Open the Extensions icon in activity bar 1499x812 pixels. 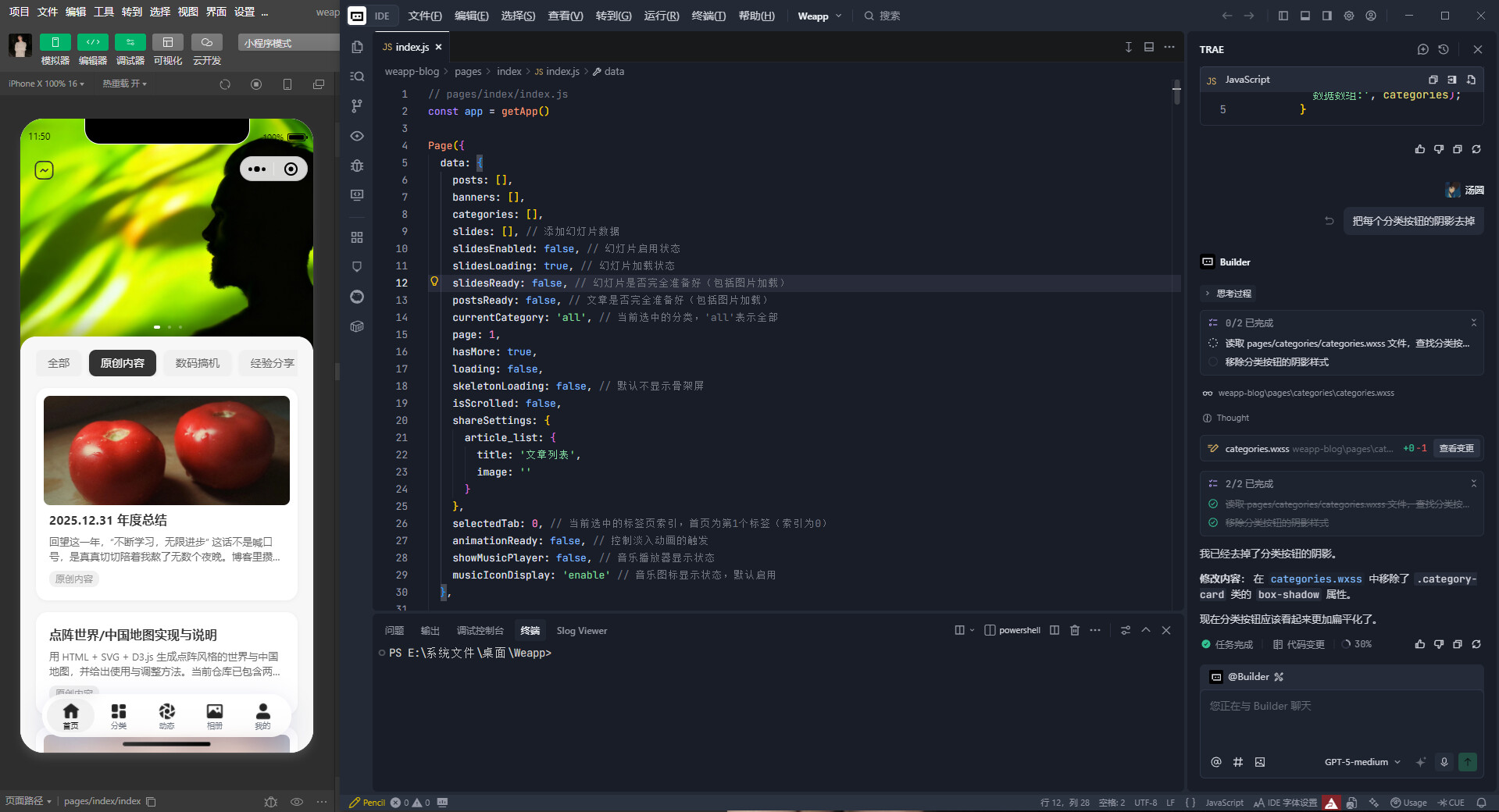pyautogui.click(x=357, y=237)
